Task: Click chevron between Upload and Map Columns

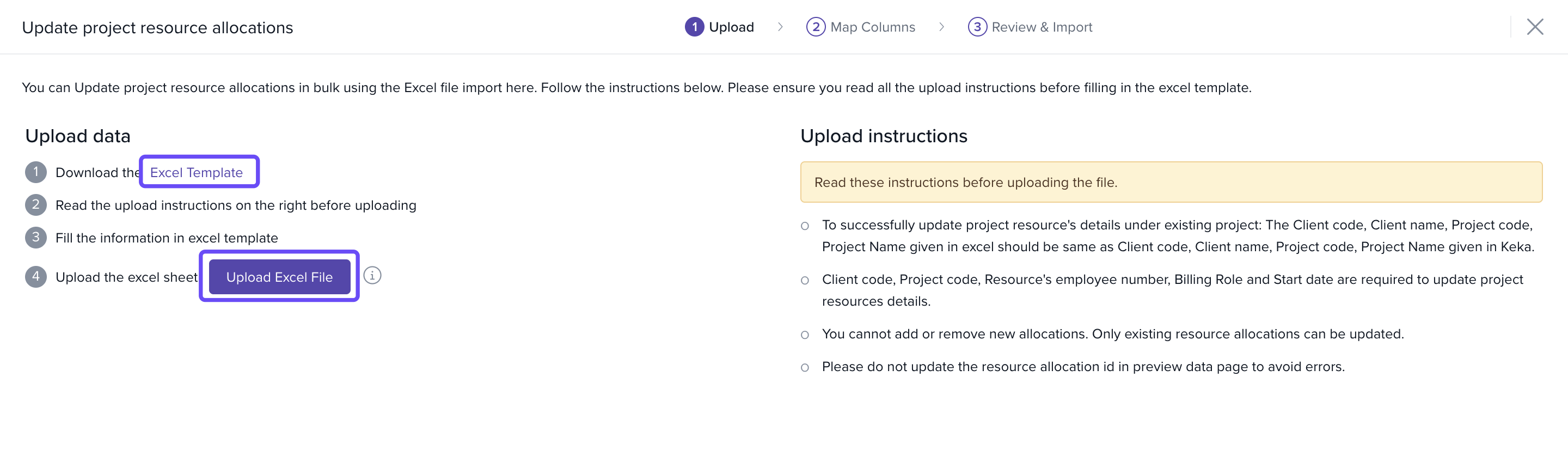Action: pyautogui.click(x=780, y=27)
